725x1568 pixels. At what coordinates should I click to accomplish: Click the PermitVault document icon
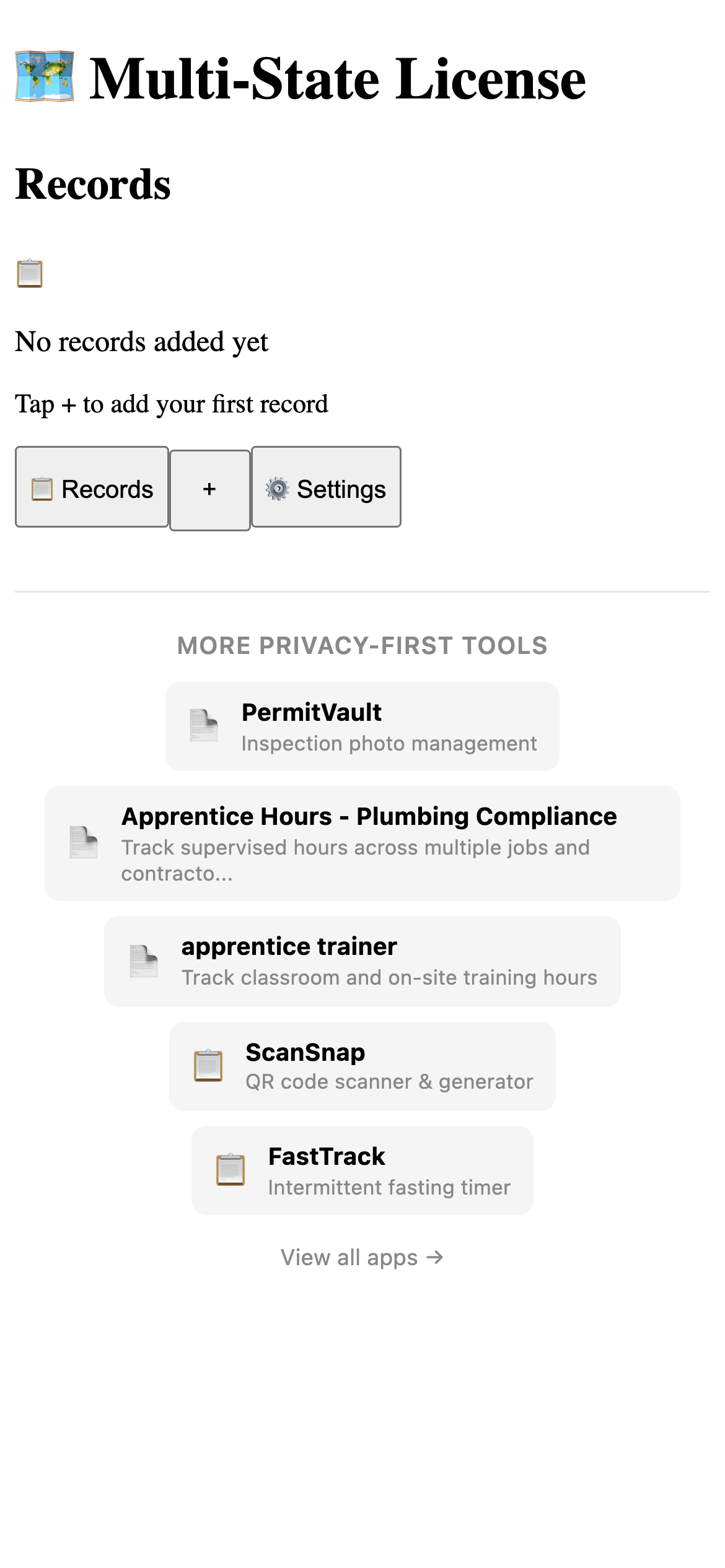coord(204,726)
